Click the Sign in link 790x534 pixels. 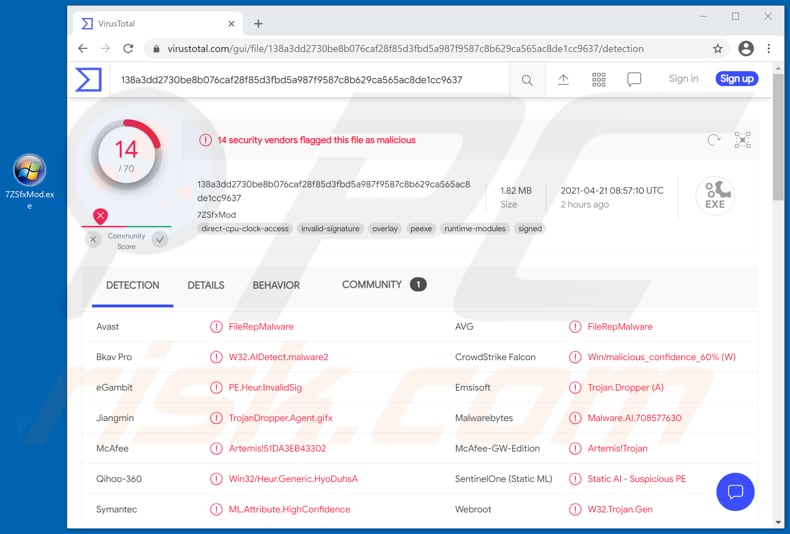683,79
